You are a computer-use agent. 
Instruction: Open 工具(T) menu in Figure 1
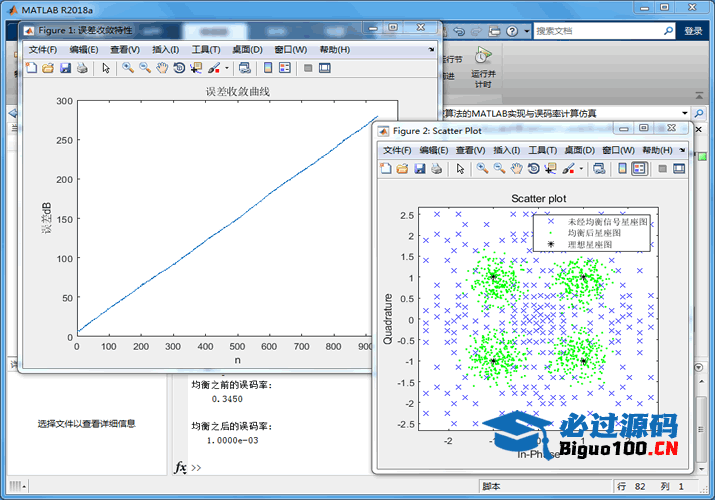pyautogui.click(x=206, y=49)
